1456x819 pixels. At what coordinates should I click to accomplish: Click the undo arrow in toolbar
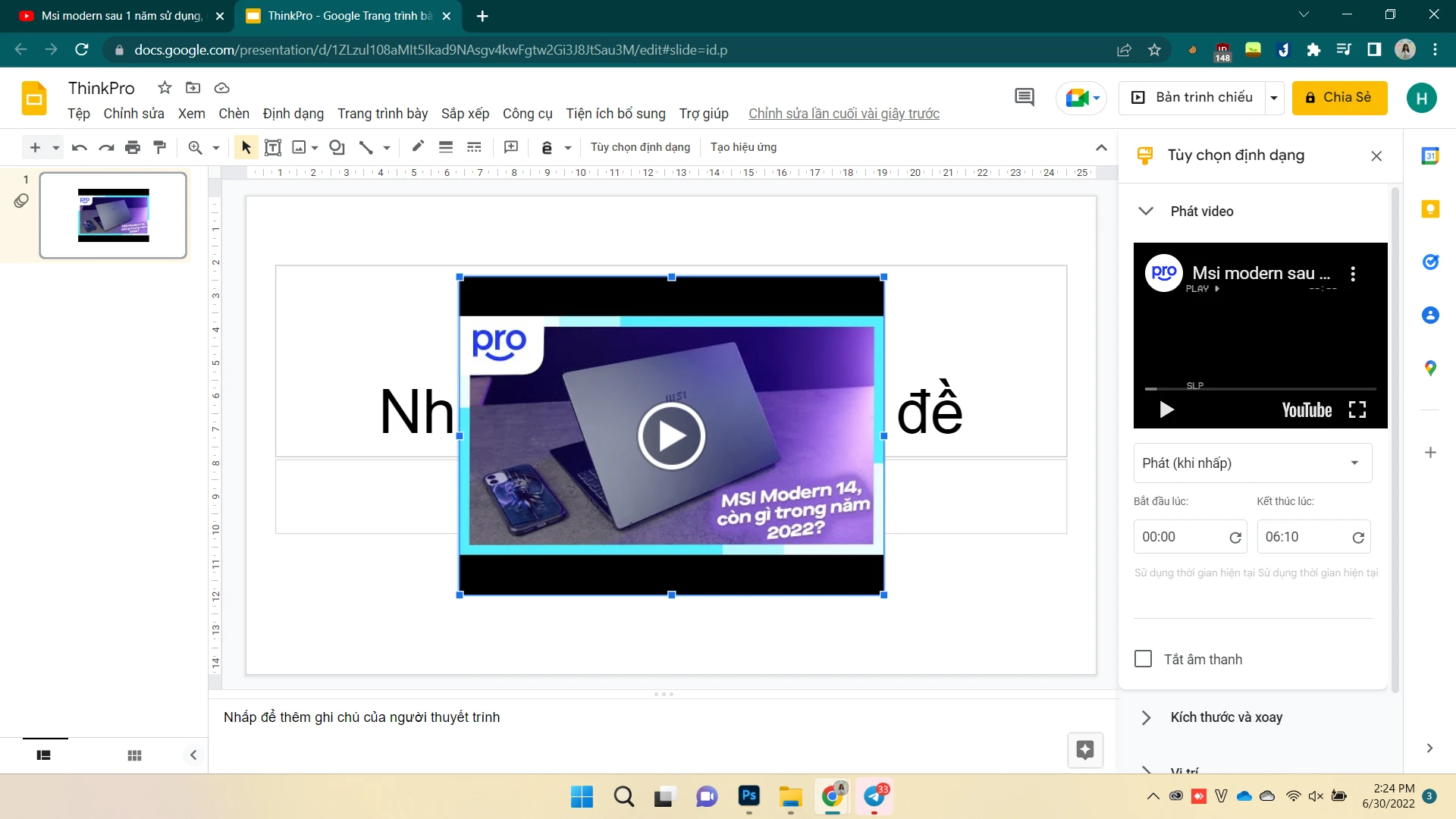pyautogui.click(x=79, y=147)
